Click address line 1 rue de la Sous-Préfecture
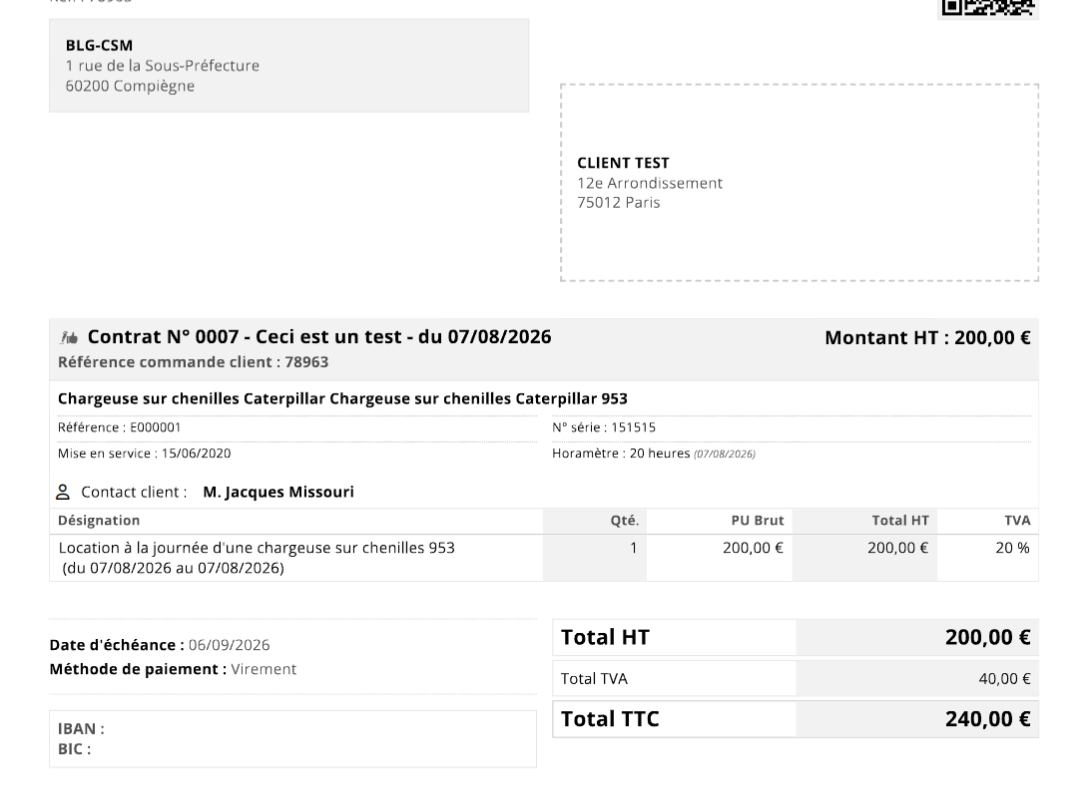 (x=163, y=66)
